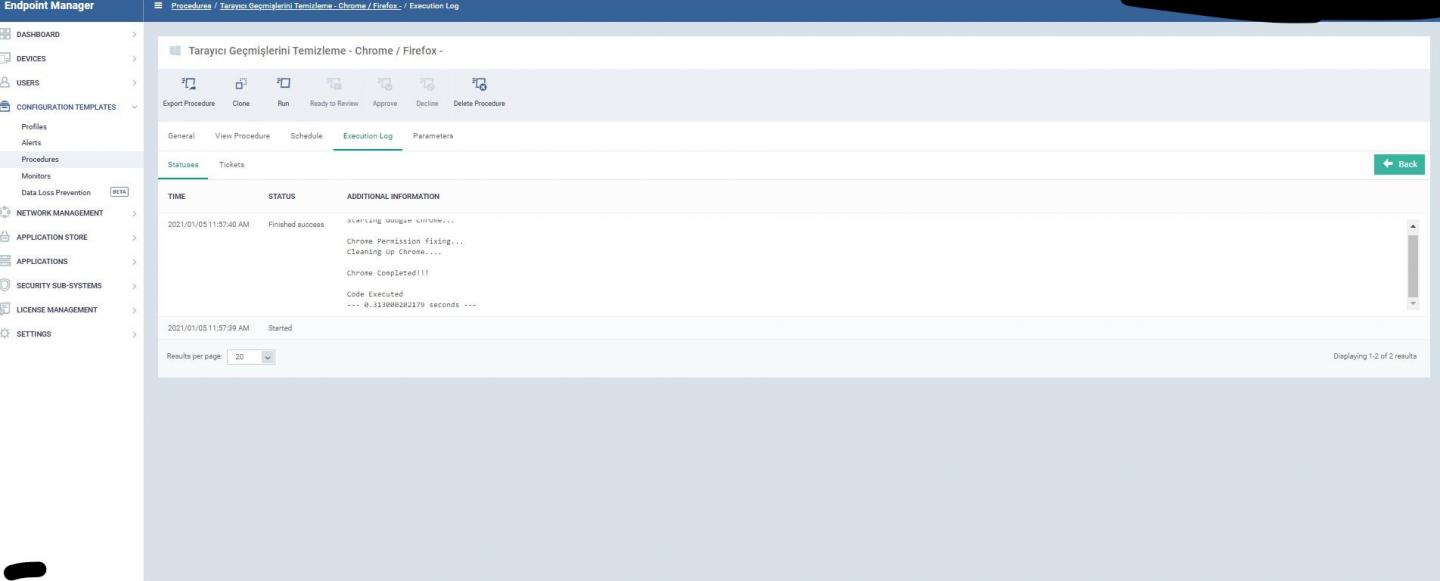Switch to the Tickets sub-tab
The width and height of the screenshot is (1440, 581).
(231, 164)
